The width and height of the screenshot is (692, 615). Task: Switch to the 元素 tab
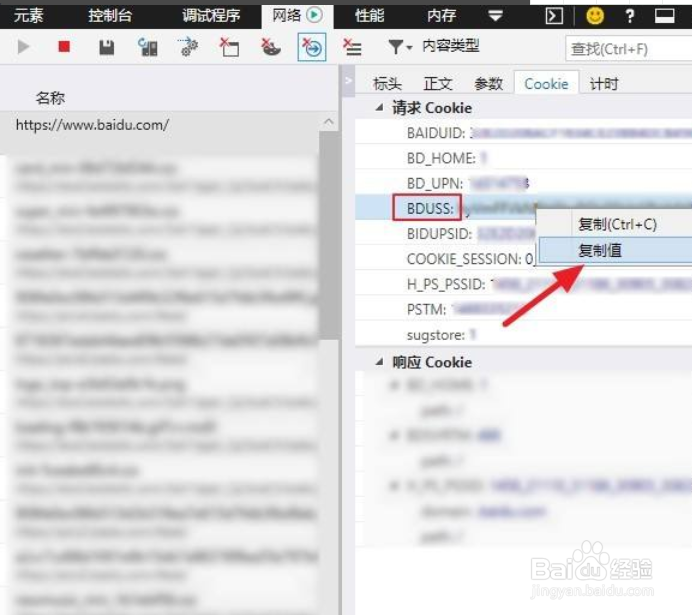[x=29, y=16]
